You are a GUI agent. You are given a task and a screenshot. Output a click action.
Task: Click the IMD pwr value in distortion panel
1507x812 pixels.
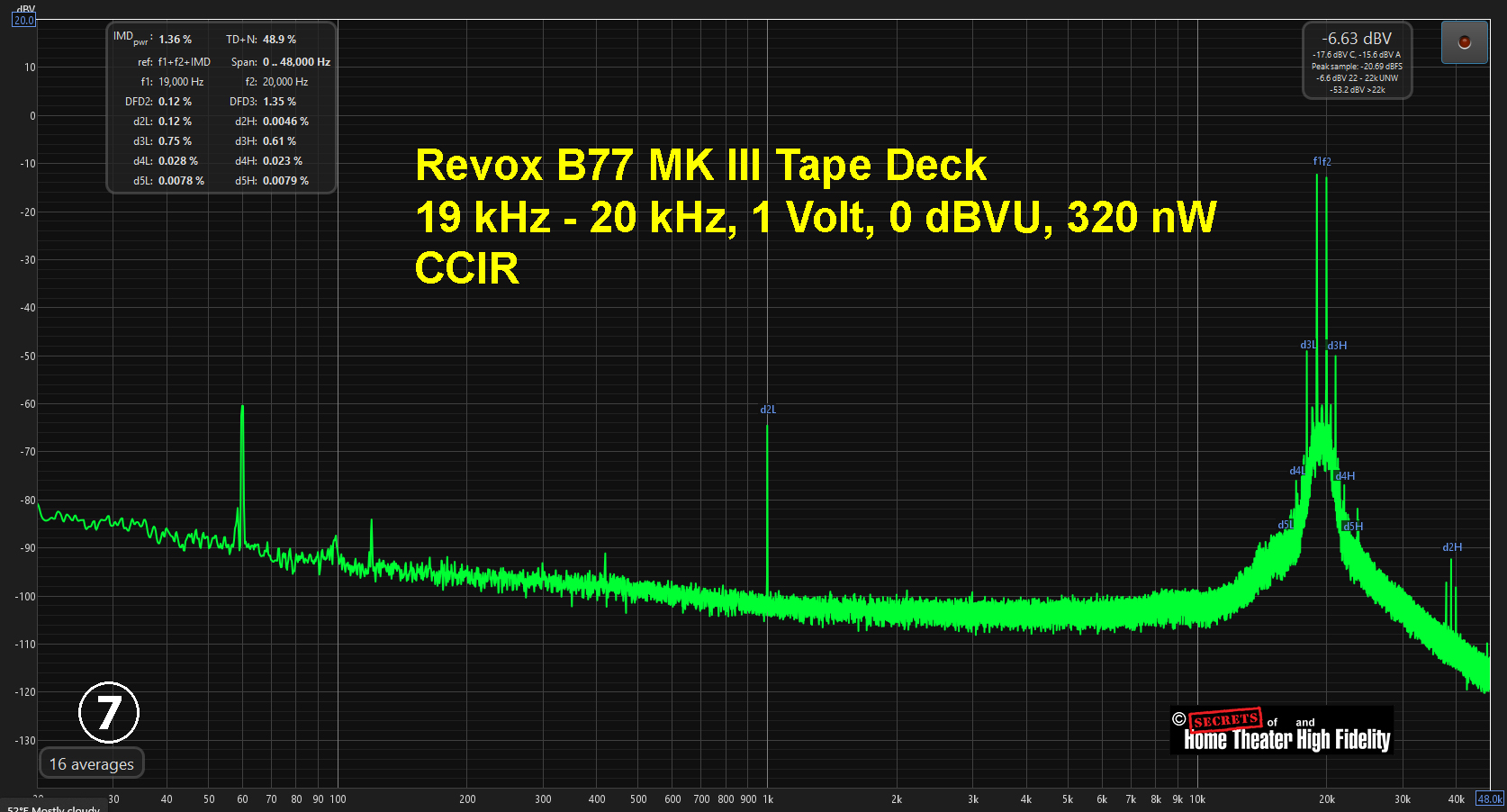coord(175,40)
